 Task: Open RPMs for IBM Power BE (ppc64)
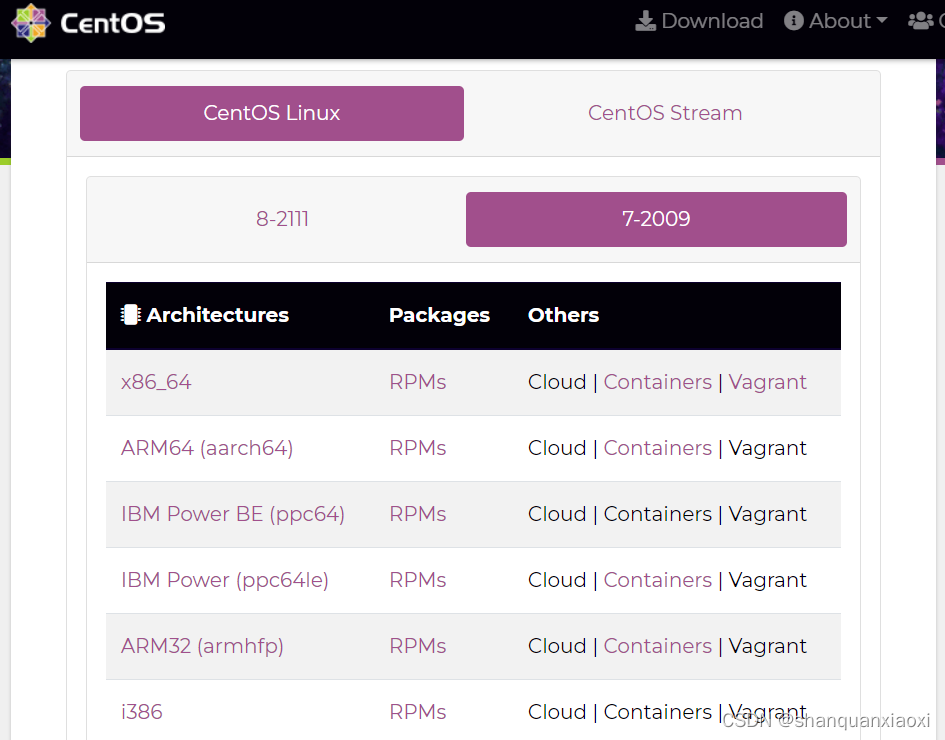click(418, 514)
